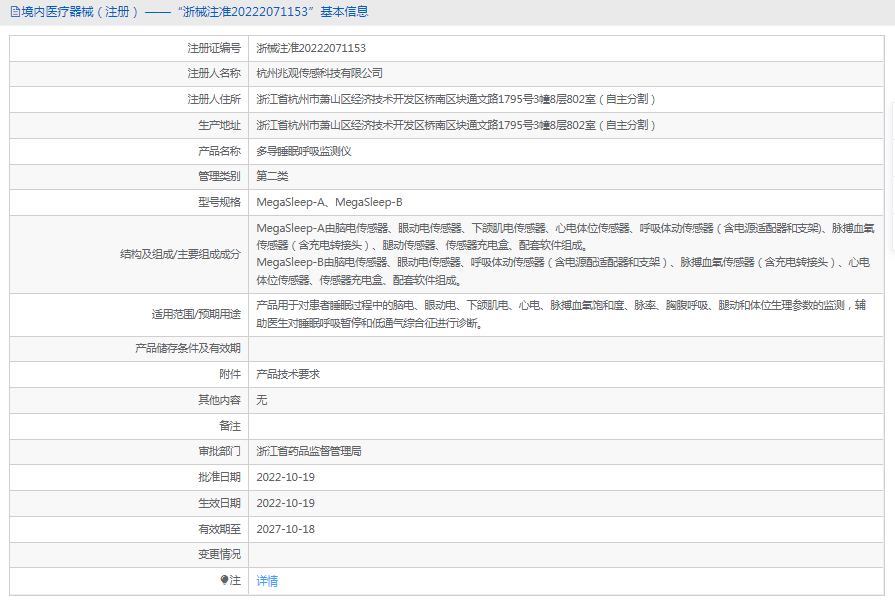Viewport: 895px width, 605px height.
Task: Click the 批准日期 label
Action: (219, 477)
